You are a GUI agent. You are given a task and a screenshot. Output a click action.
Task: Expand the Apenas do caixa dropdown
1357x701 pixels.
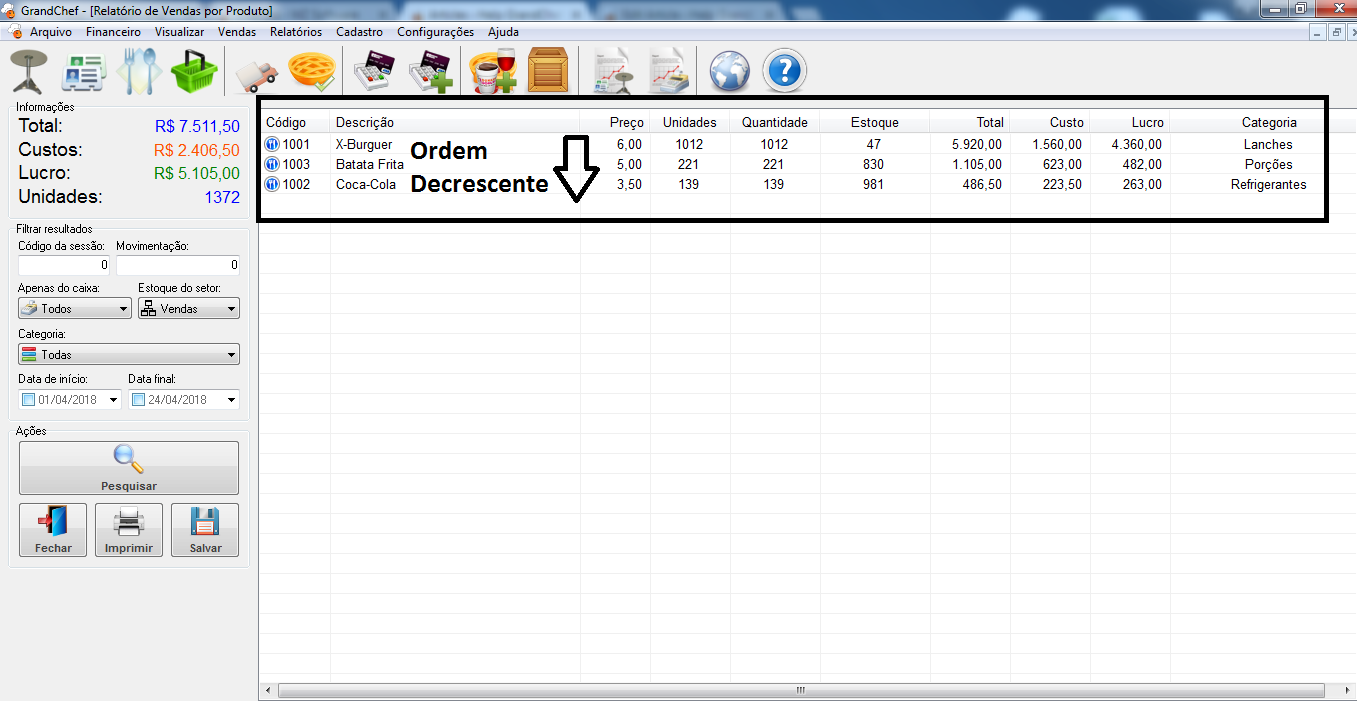(75, 309)
